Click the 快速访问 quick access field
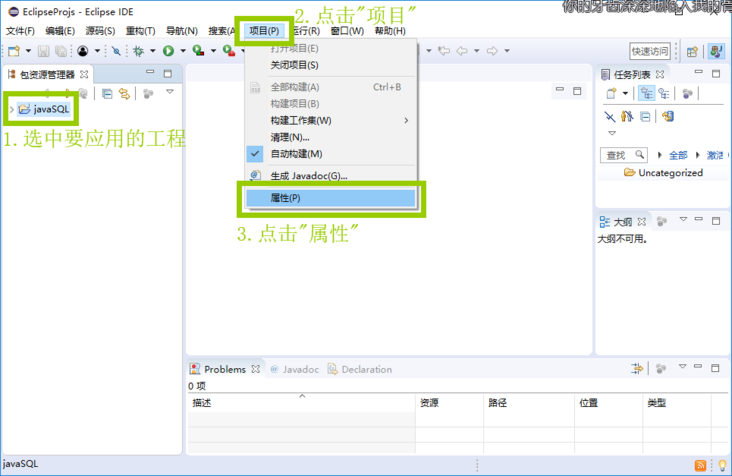The height and width of the screenshot is (476, 732). pos(650,51)
